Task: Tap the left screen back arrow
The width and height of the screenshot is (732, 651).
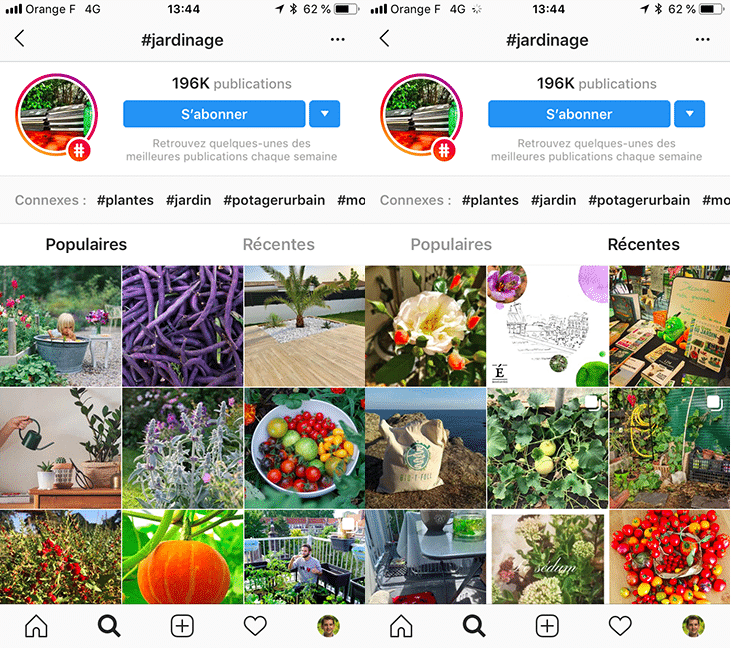Action: point(19,38)
